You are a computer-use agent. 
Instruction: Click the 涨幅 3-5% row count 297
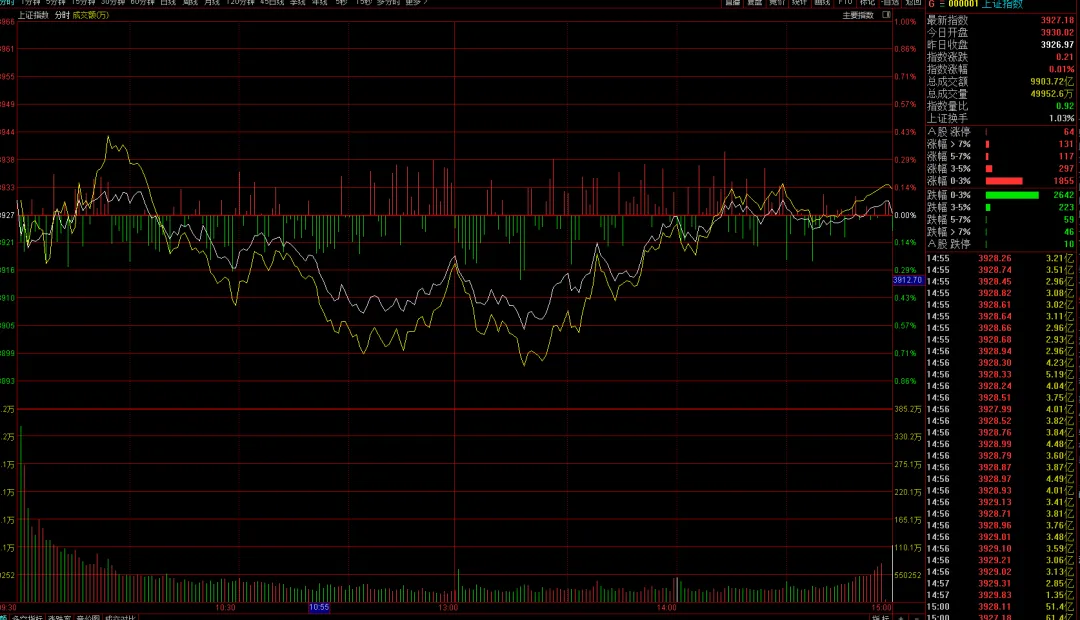coord(1066,169)
